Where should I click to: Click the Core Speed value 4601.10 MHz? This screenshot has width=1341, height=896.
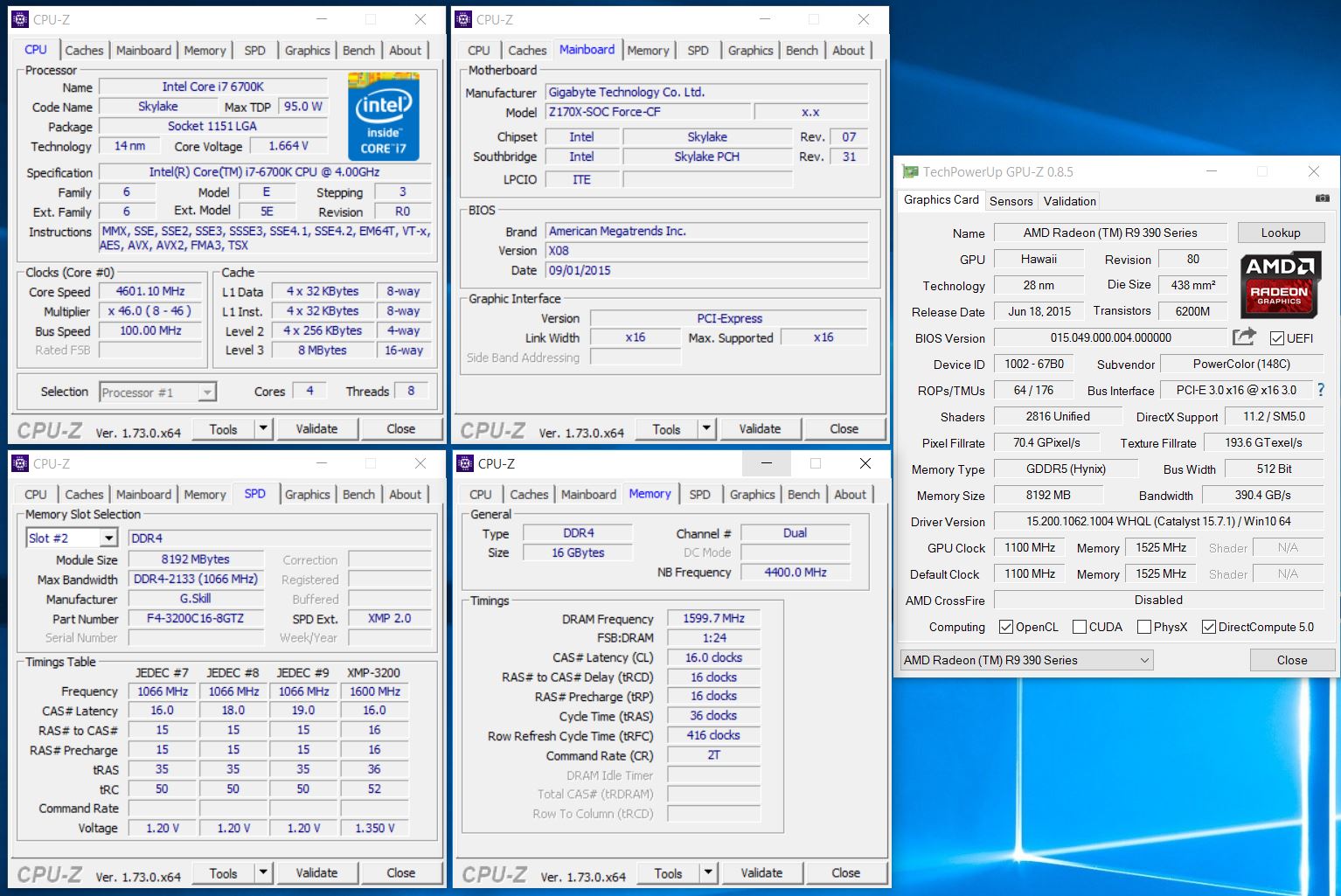[150, 291]
